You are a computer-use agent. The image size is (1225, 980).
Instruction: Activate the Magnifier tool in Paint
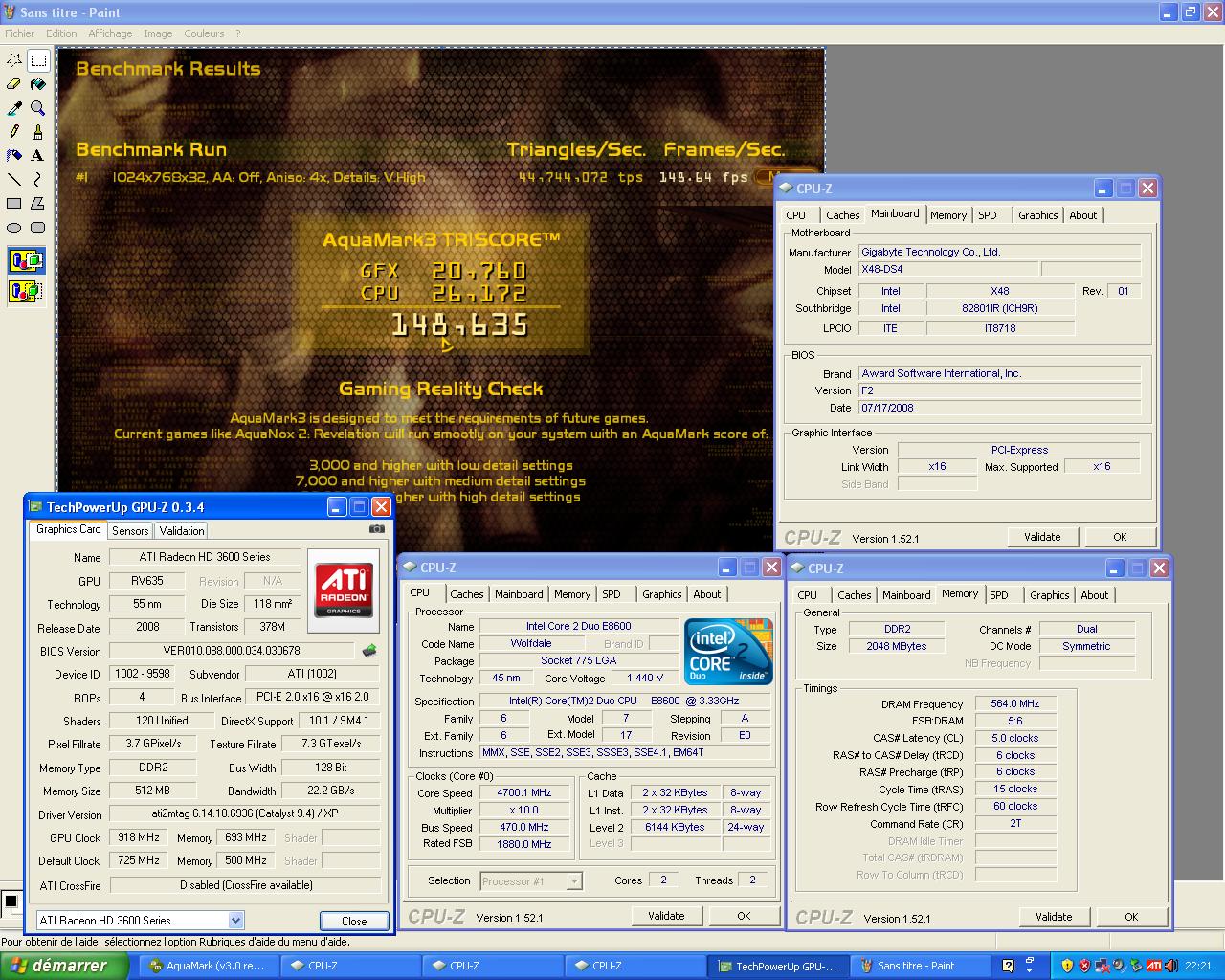click(38, 108)
